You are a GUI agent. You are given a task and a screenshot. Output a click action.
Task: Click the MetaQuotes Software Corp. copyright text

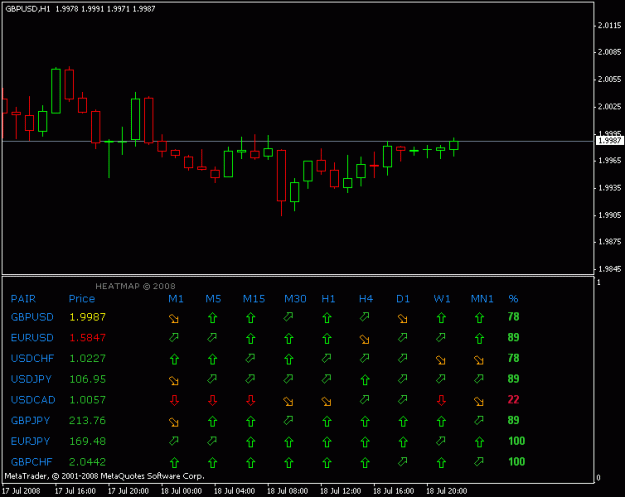pyautogui.click(x=104, y=476)
